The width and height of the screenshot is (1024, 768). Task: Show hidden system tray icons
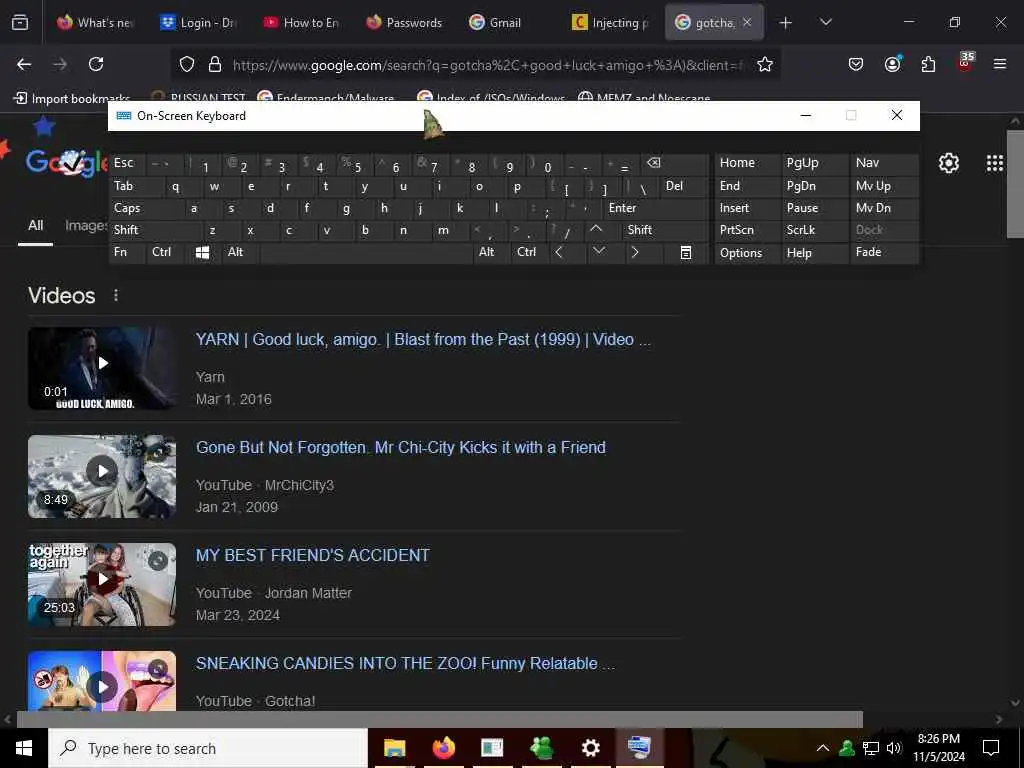point(823,748)
